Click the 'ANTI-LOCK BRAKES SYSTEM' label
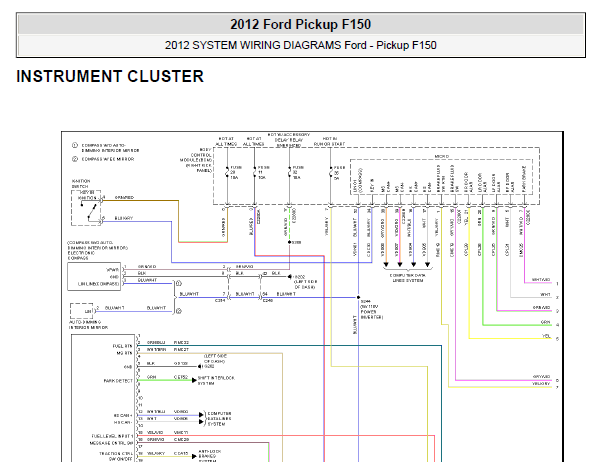The width and height of the screenshot is (599, 462). (x=210, y=456)
